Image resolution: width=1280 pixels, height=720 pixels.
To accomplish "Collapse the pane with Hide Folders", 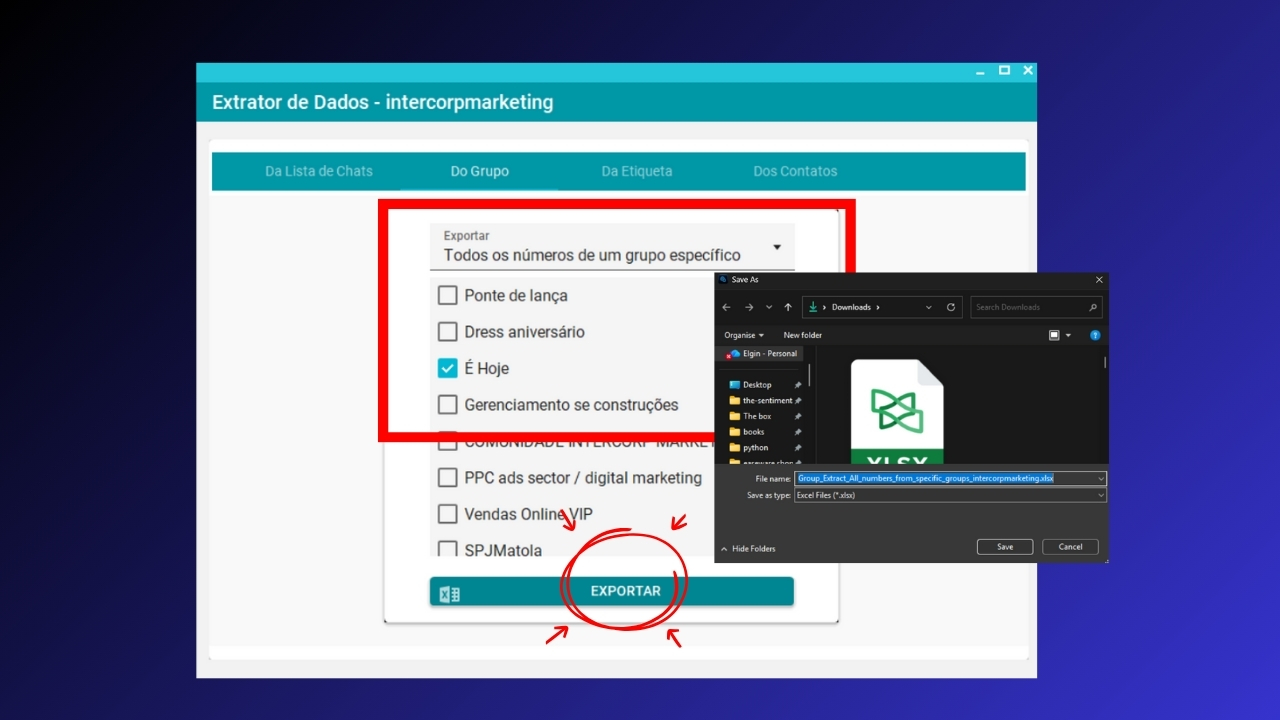I will [747, 548].
